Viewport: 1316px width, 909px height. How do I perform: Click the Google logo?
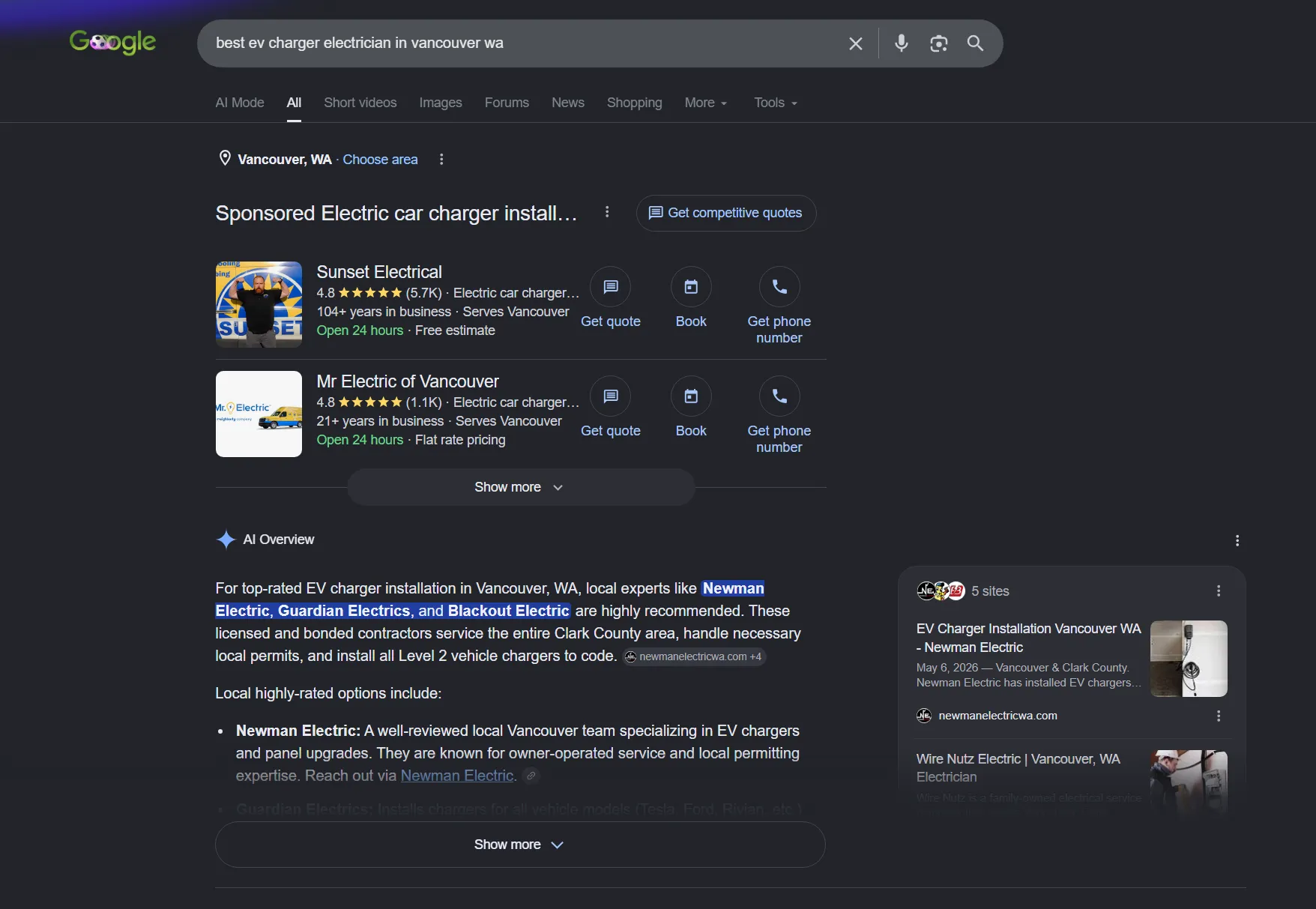click(x=112, y=42)
